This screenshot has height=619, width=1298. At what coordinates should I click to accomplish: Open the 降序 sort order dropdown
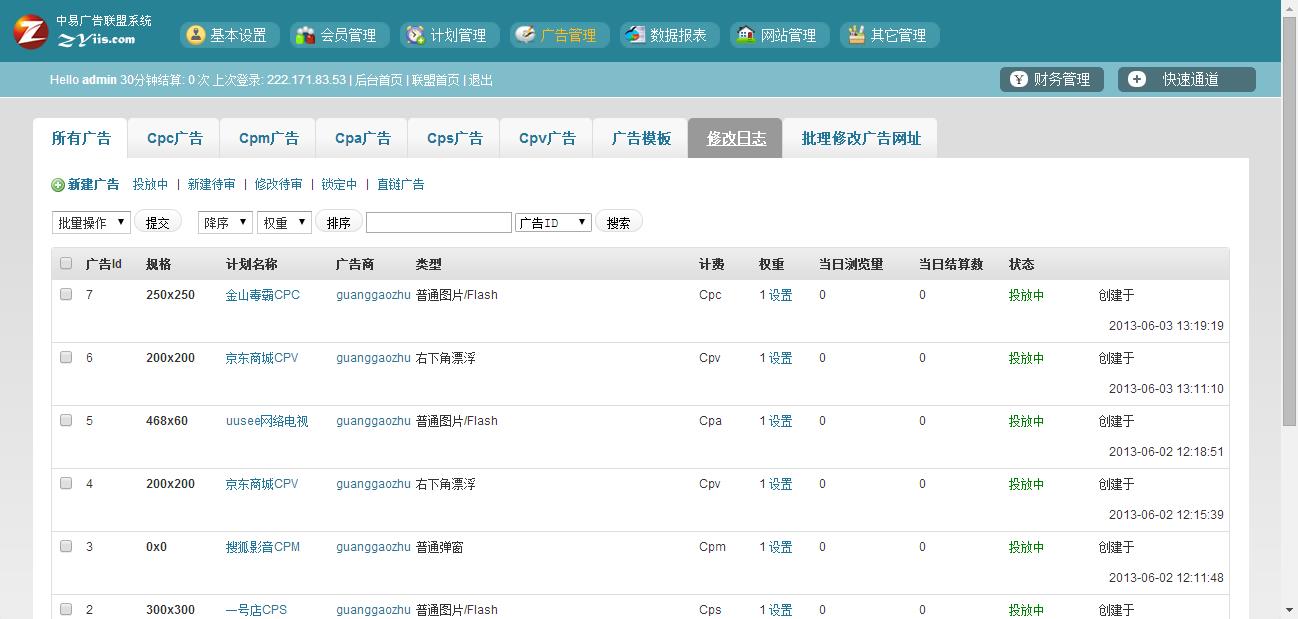[225, 222]
